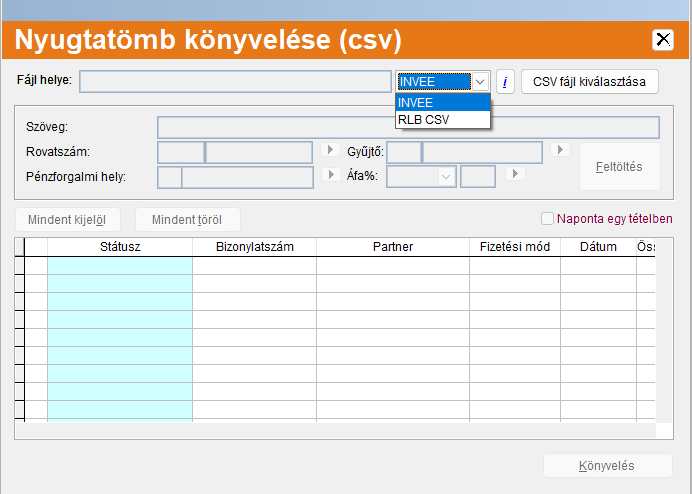The height and width of the screenshot is (494, 692).
Task: Click the Pénzforgalmi hely name field
Action: pos(248,177)
